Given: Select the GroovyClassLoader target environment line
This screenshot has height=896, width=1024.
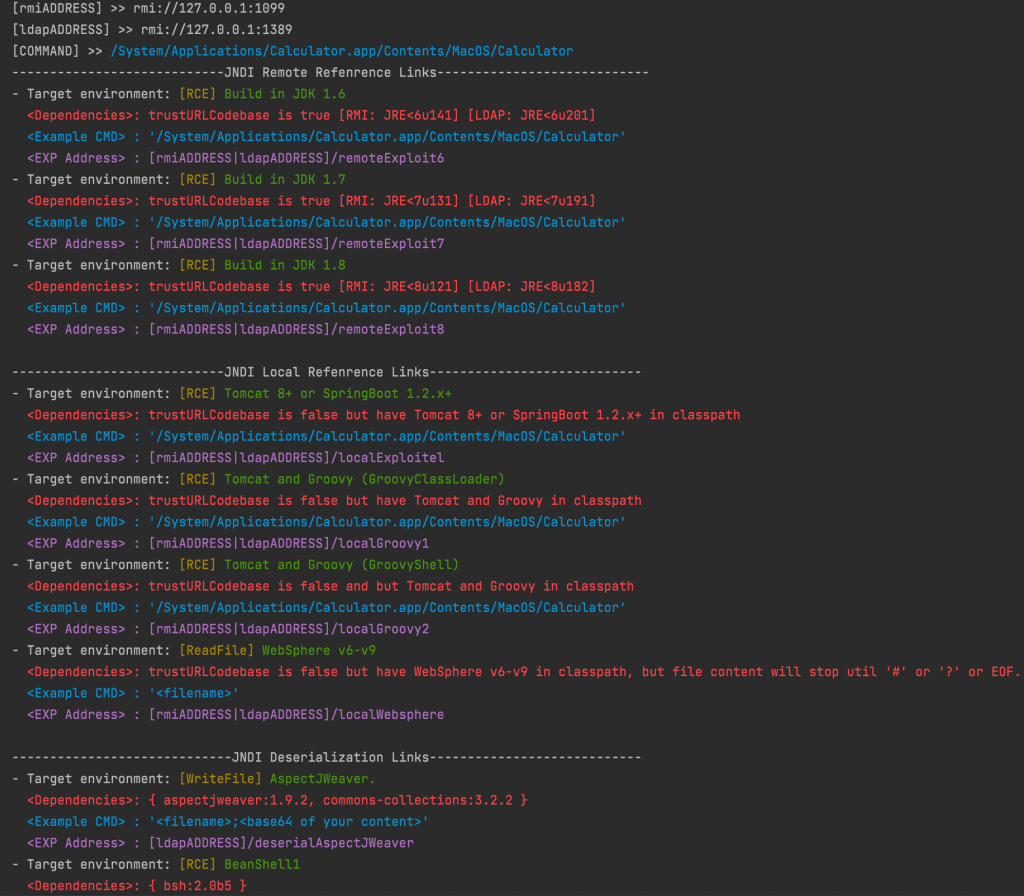Looking at the screenshot, I should tap(259, 479).
